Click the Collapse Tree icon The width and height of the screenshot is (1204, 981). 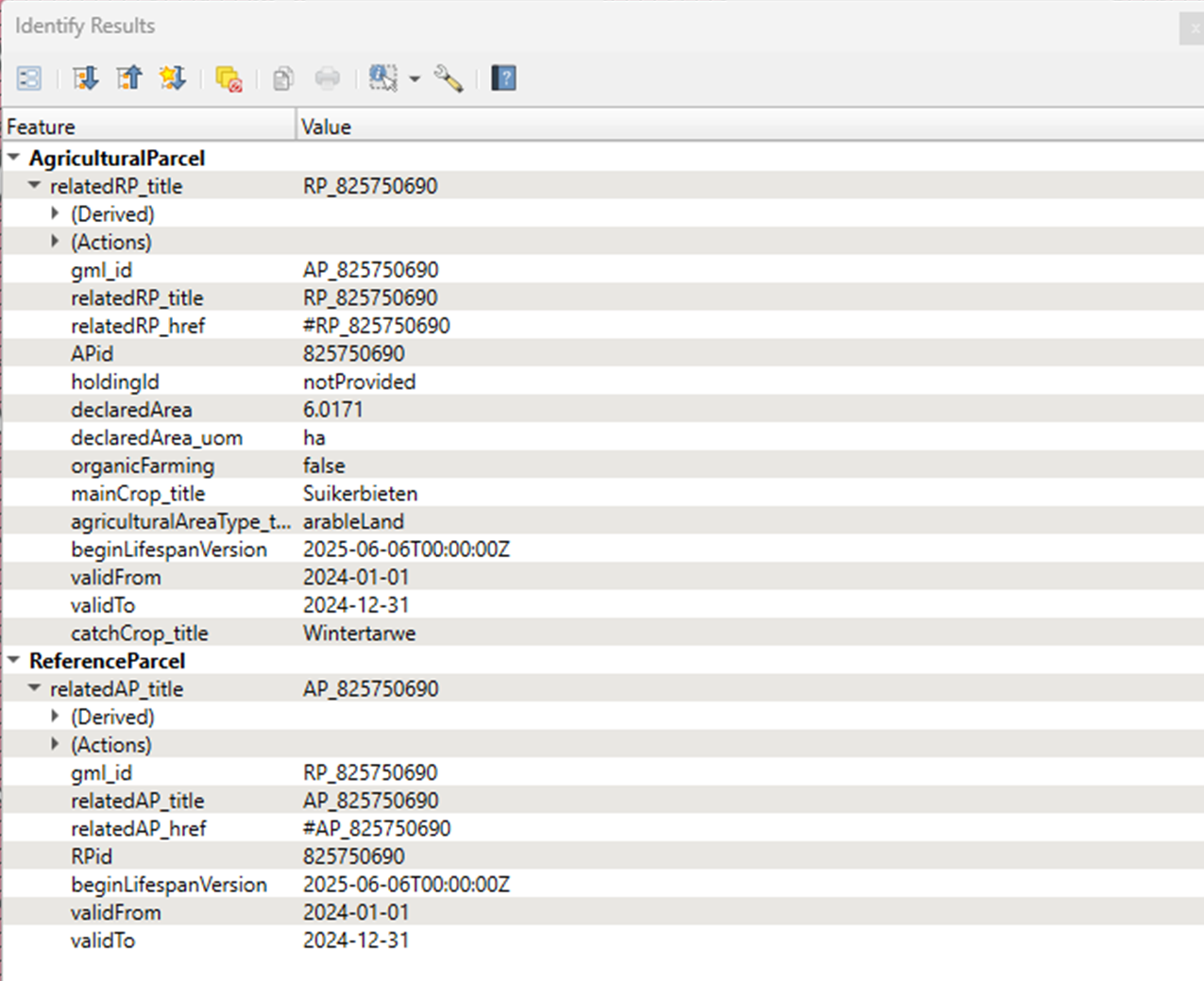128,78
